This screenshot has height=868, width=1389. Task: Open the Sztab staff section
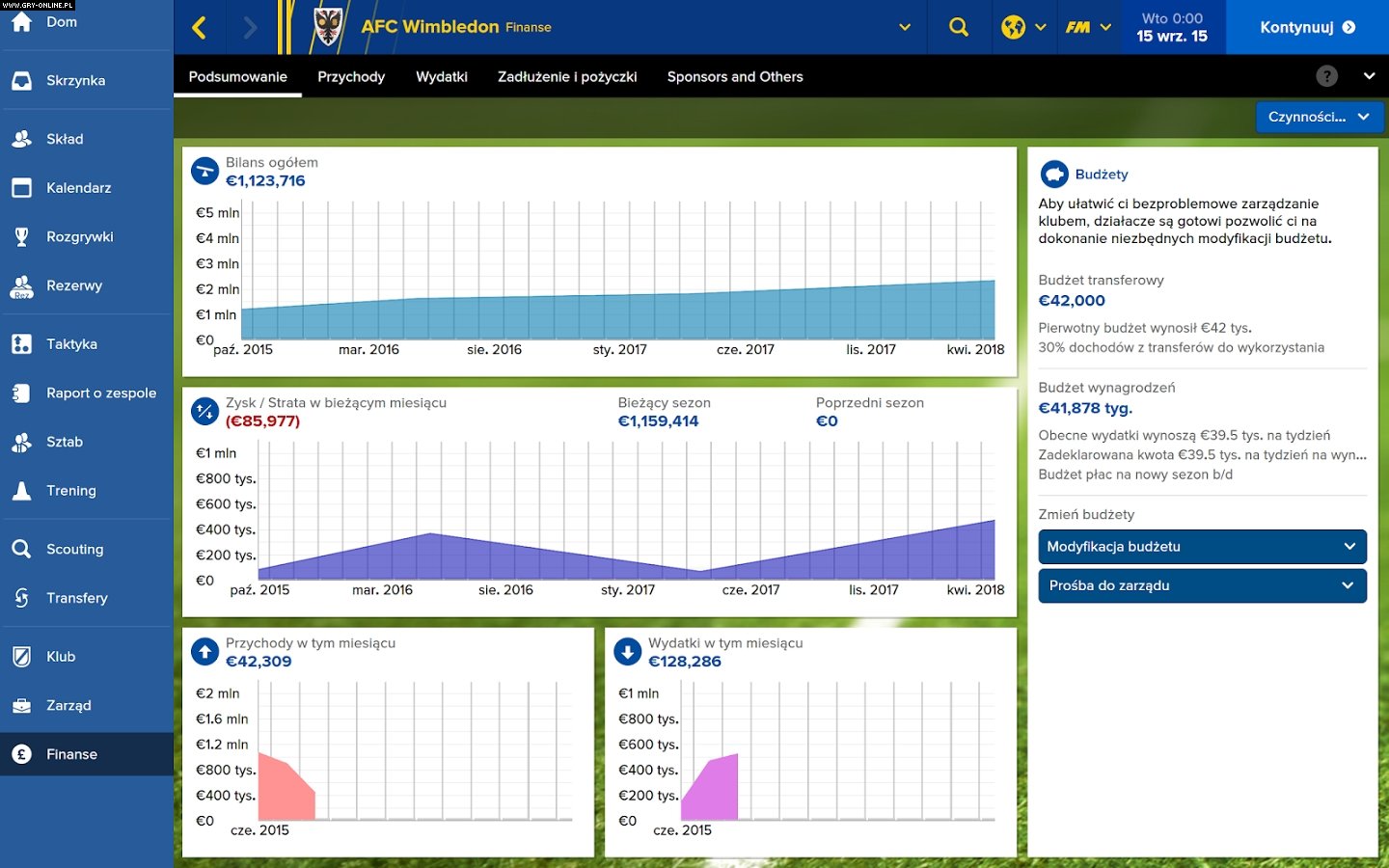click(65, 442)
